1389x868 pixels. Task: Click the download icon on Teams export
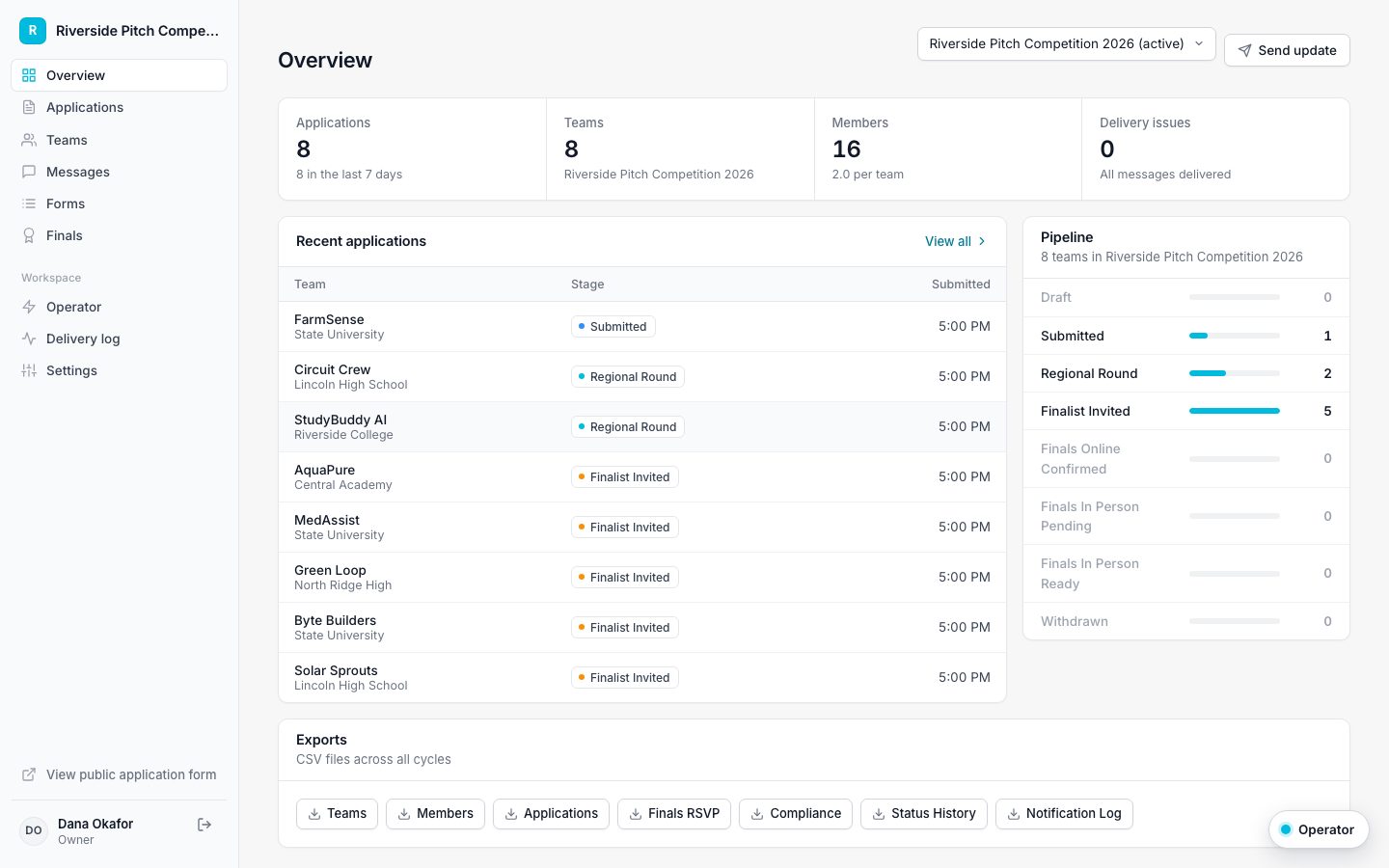(x=314, y=814)
